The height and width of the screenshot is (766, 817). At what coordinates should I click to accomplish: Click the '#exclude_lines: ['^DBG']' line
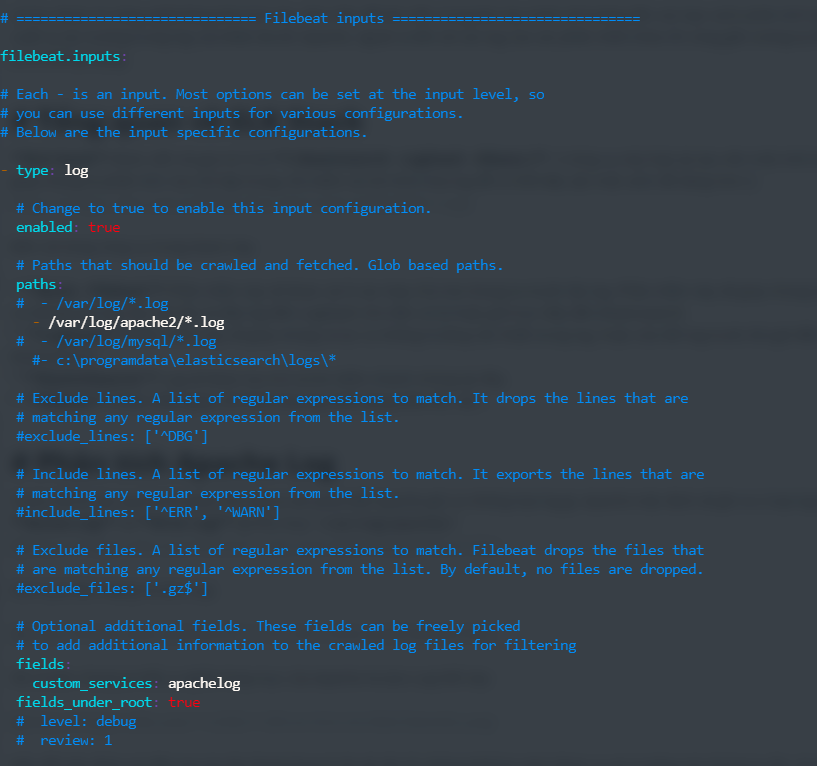coord(112,436)
